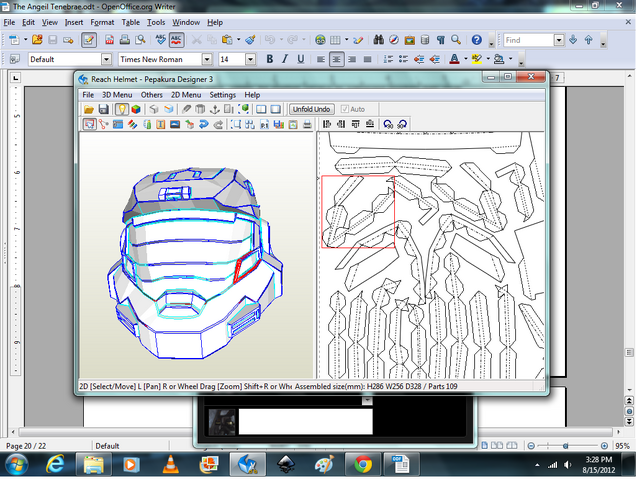Click the Page Preview icon in Writer
The image size is (637, 479).
pyautogui.click(x=140, y=40)
